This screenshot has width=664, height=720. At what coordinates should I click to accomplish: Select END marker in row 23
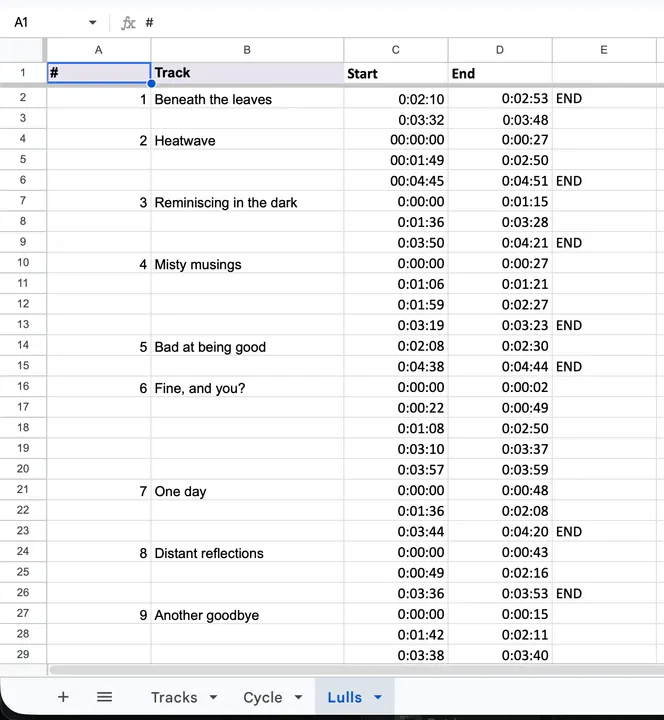(x=604, y=532)
